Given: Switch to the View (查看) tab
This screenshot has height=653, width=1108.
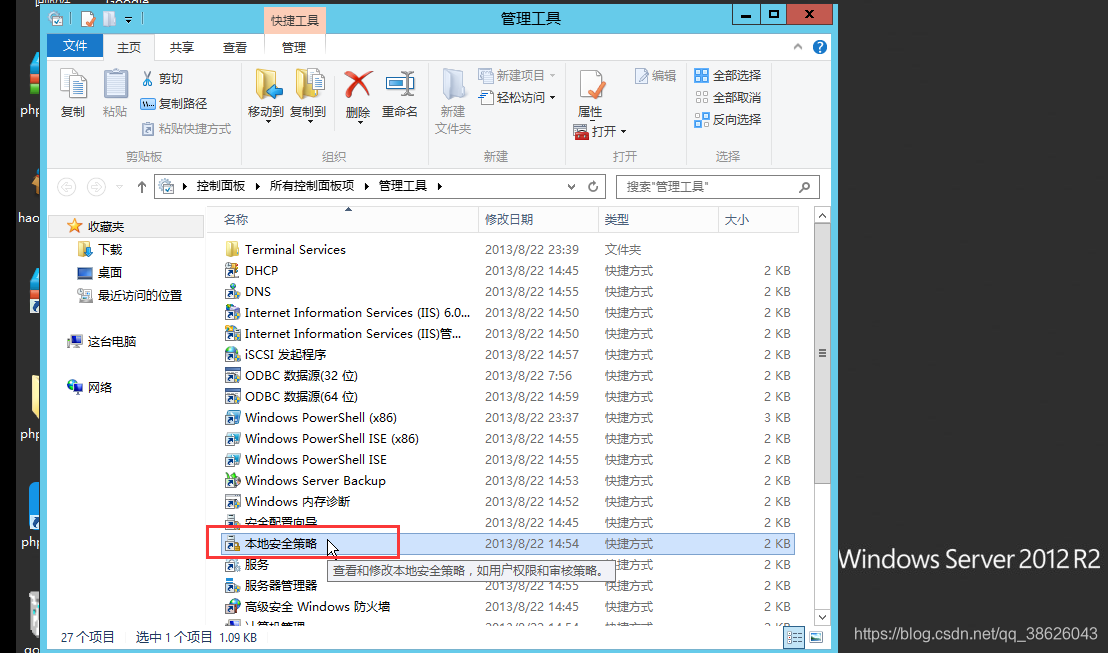Looking at the screenshot, I should [x=235, y=47].
